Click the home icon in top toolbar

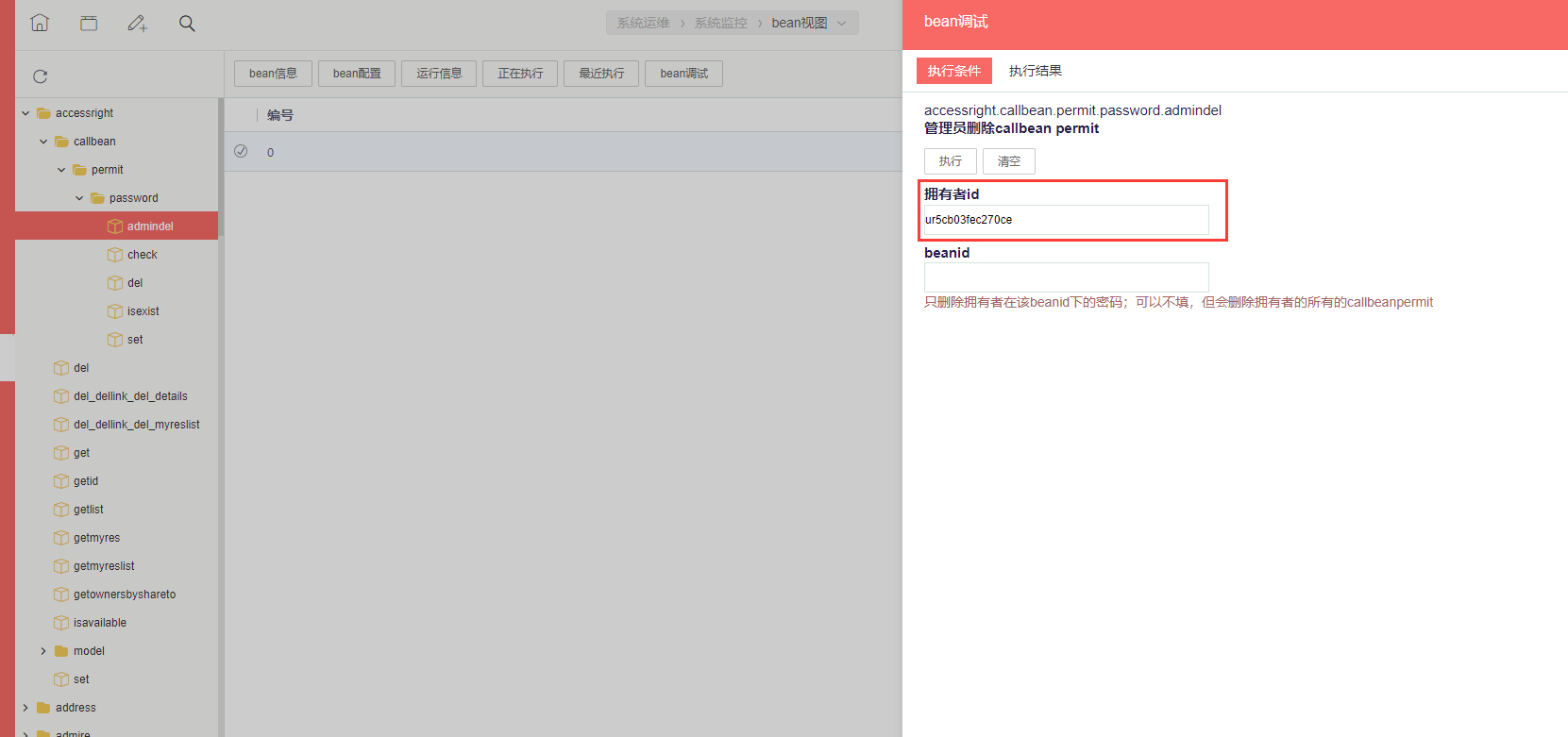coord(40,23)
